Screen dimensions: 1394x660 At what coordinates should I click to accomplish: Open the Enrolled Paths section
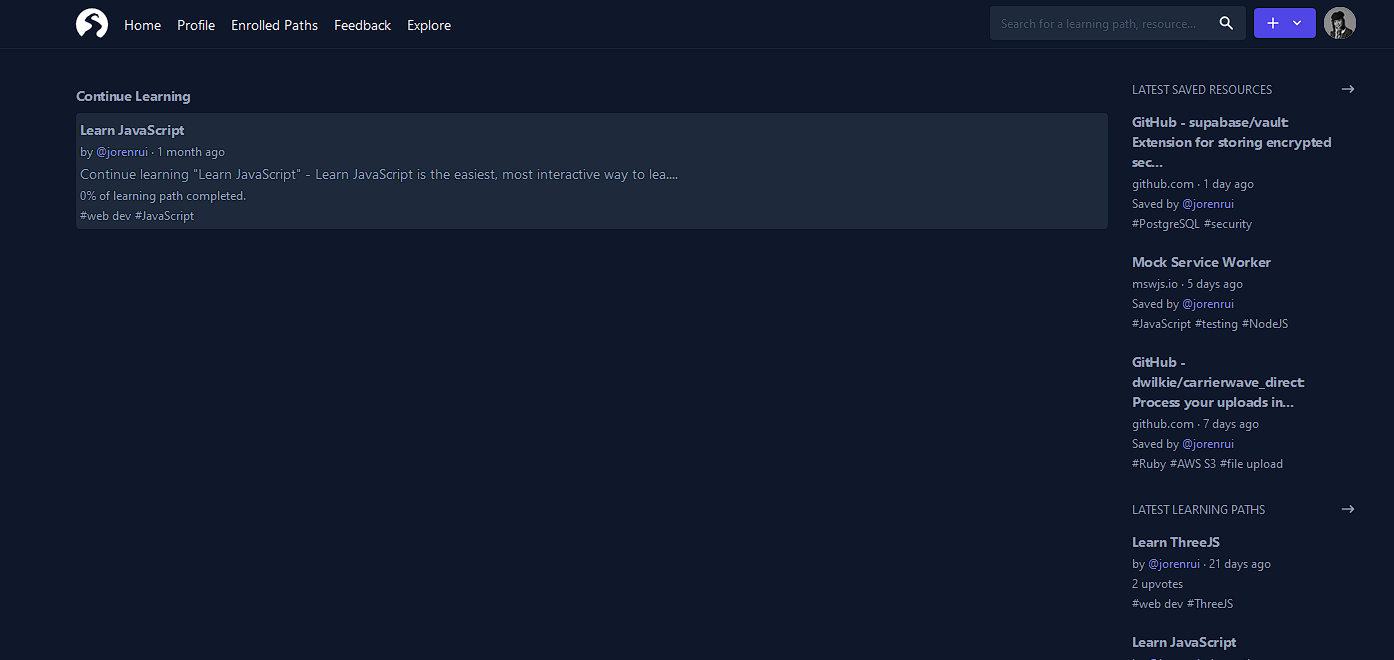click(274, 25)
